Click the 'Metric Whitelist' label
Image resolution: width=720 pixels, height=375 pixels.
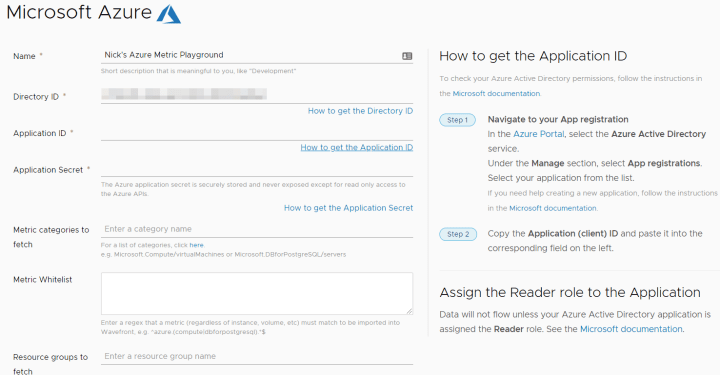(43, 280)
